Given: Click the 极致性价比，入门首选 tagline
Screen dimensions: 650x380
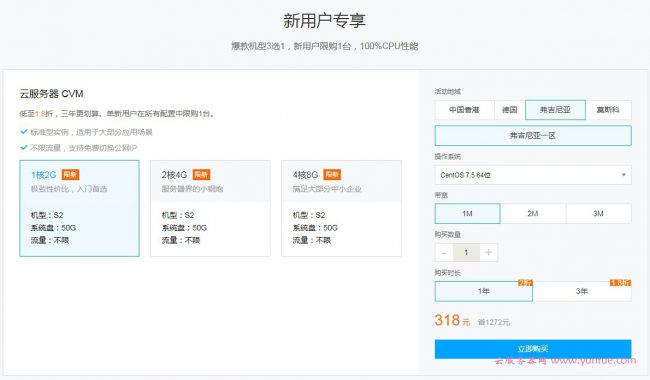Looking at the screenshot, I should [69, 189].
